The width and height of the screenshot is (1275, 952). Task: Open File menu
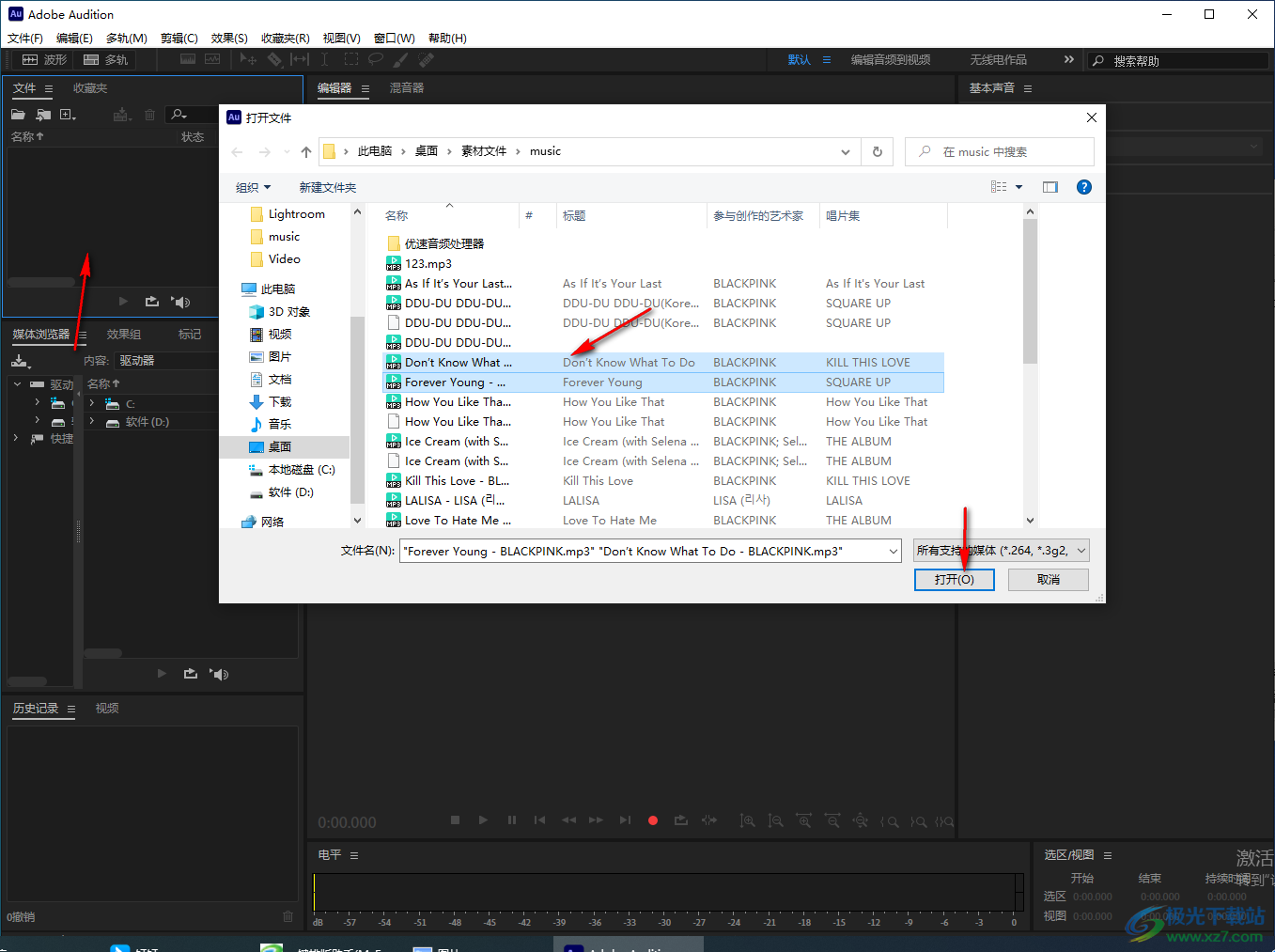tap(25, 39)
